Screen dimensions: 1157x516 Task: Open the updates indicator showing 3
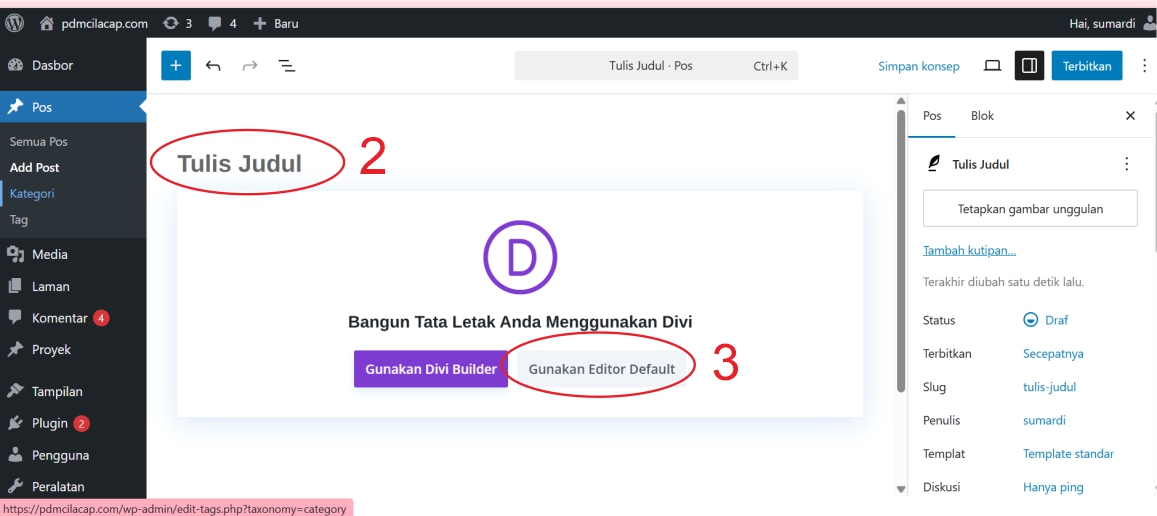click(x=177, y=23)
